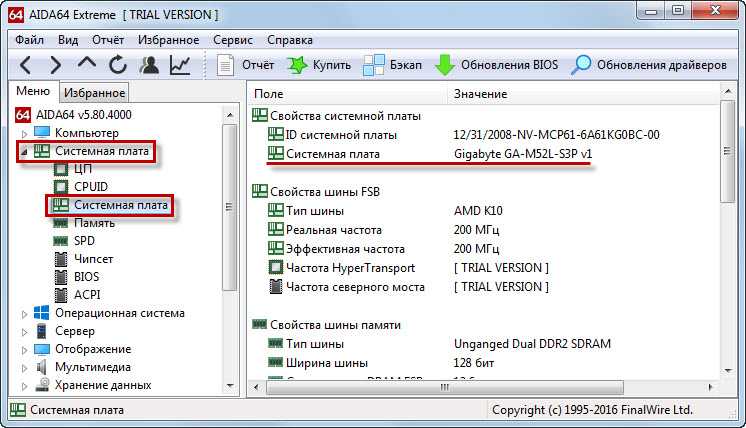Click the Обновления драйверов magnifier icon
The image size is (746, 428).
581,65
